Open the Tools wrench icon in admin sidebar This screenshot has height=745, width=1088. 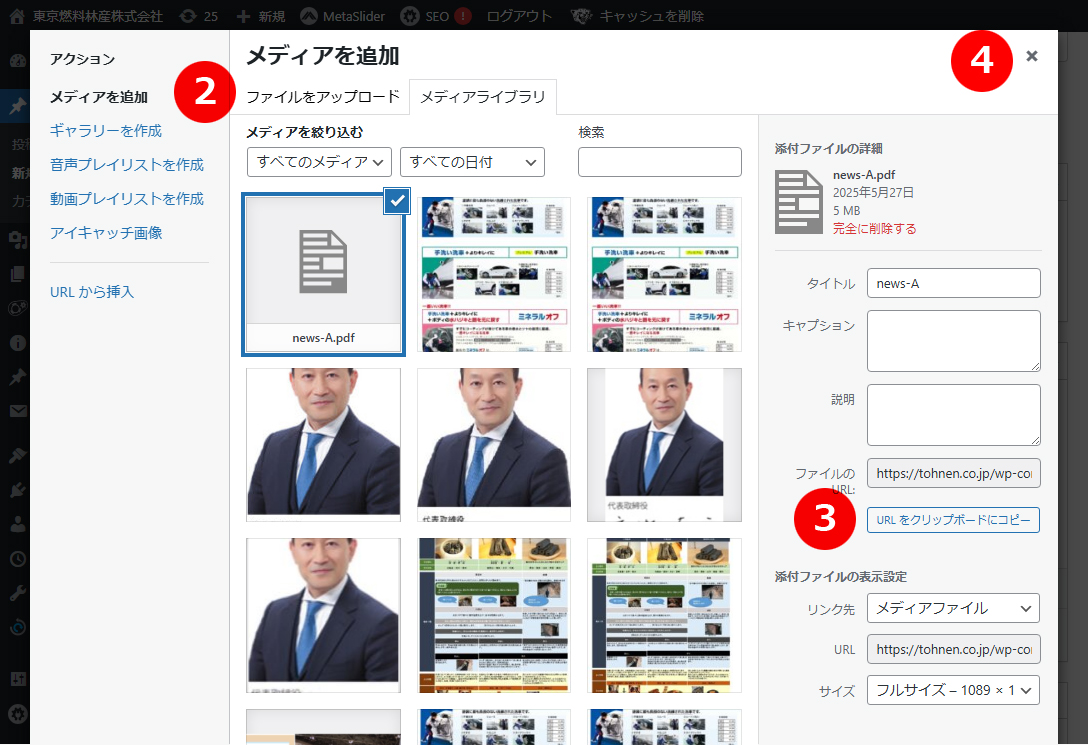click(x=17, y=593)
